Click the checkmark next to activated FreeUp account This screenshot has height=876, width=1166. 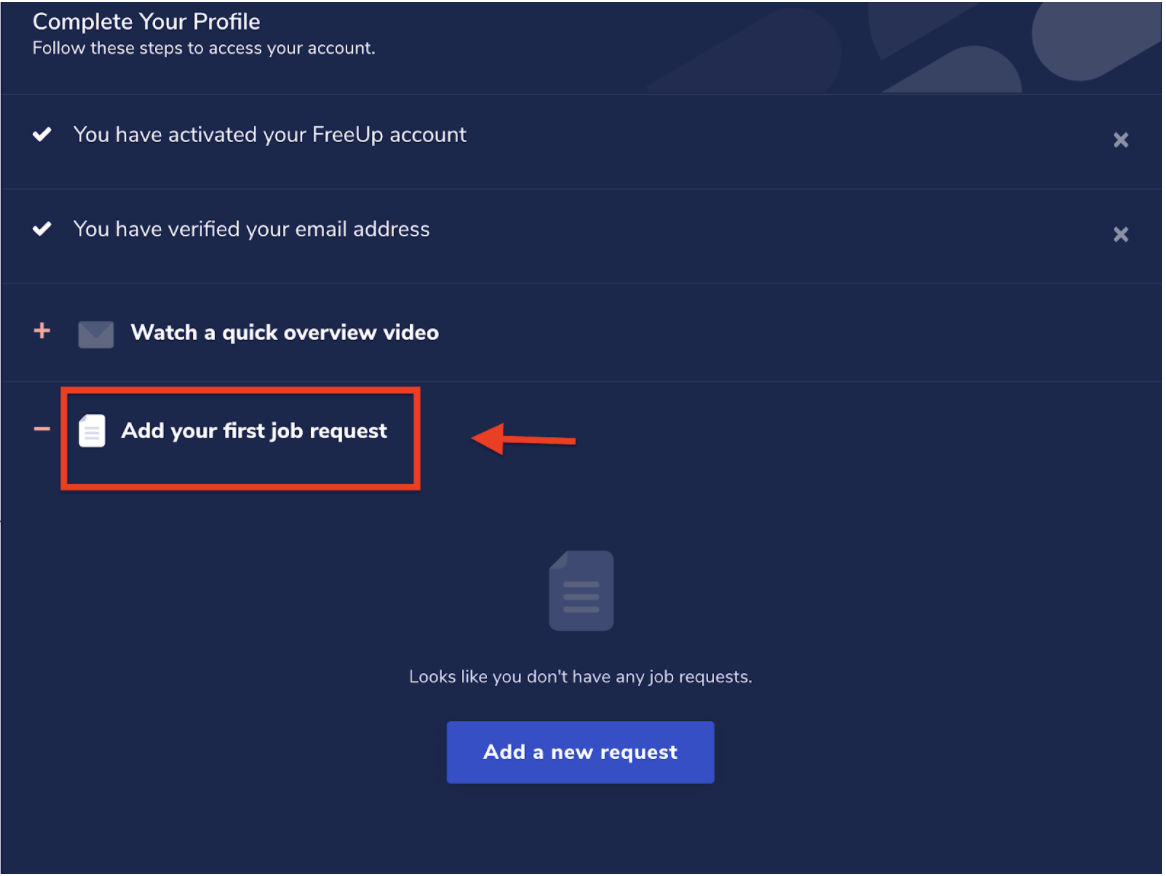click(x=42, y=134)
